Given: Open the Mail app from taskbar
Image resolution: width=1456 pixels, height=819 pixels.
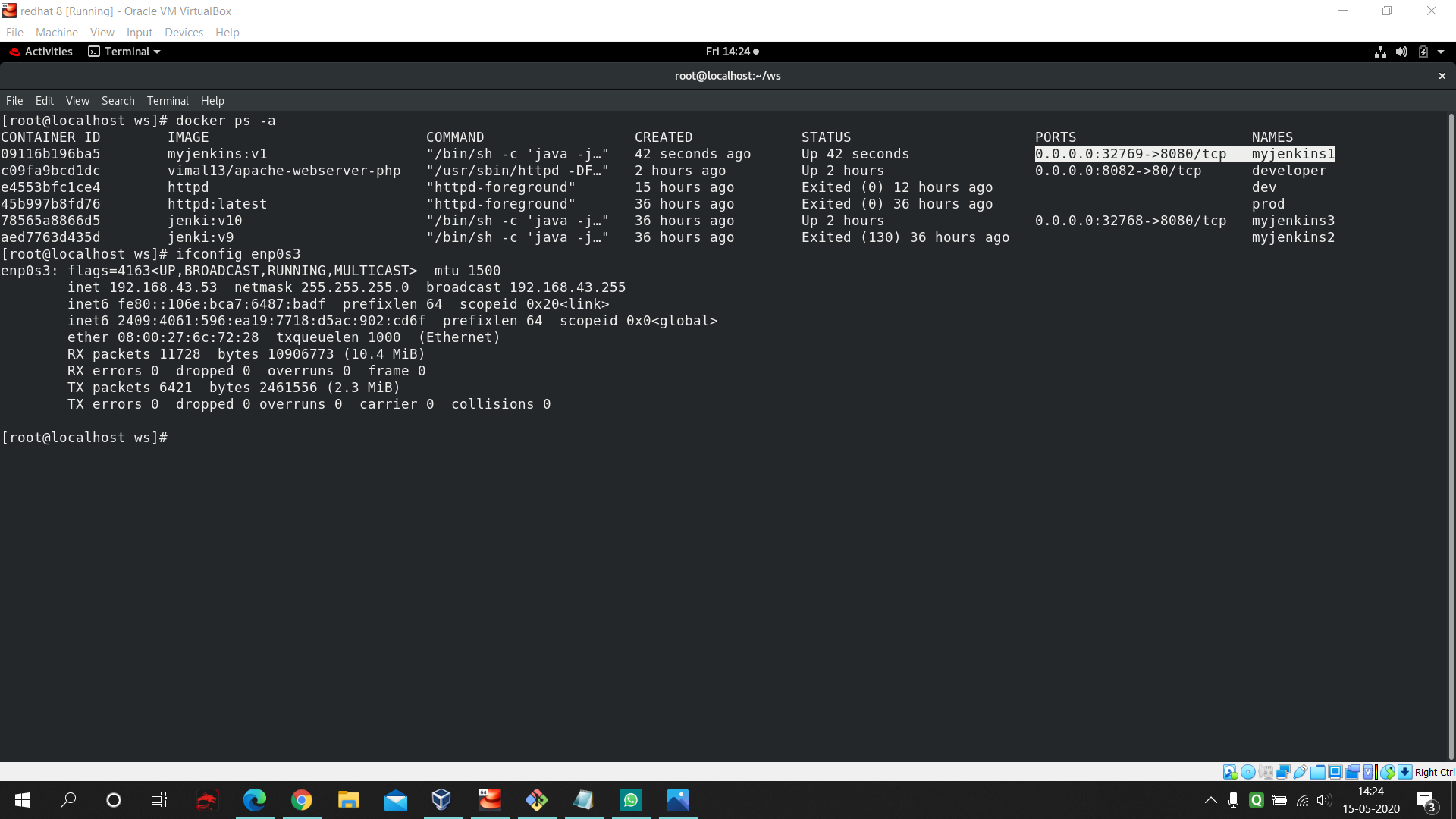Looking at the screenshot, I should point(396,800).
